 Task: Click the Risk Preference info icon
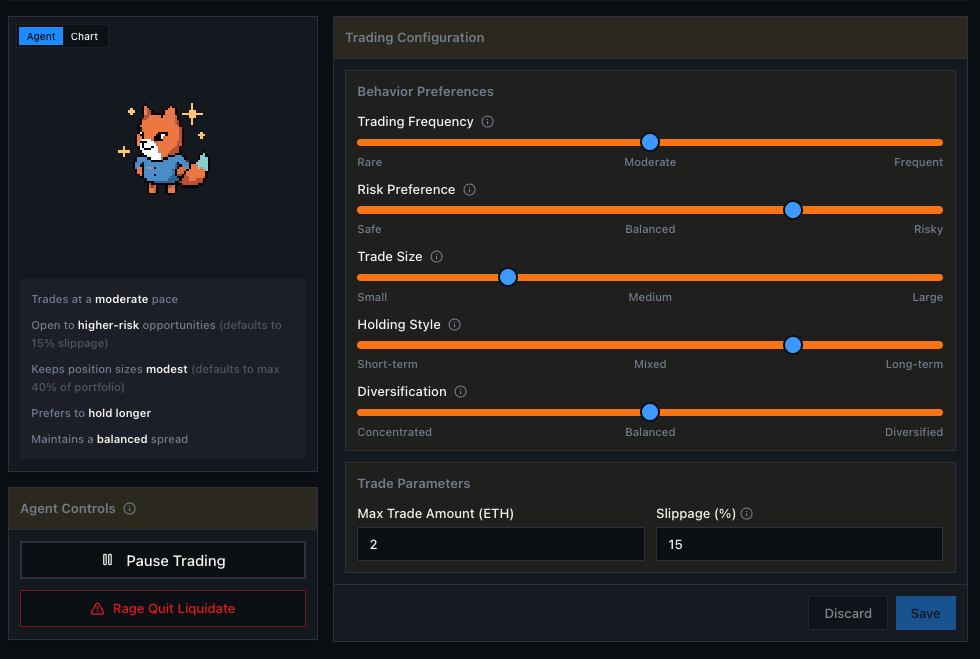click(469, 189)
